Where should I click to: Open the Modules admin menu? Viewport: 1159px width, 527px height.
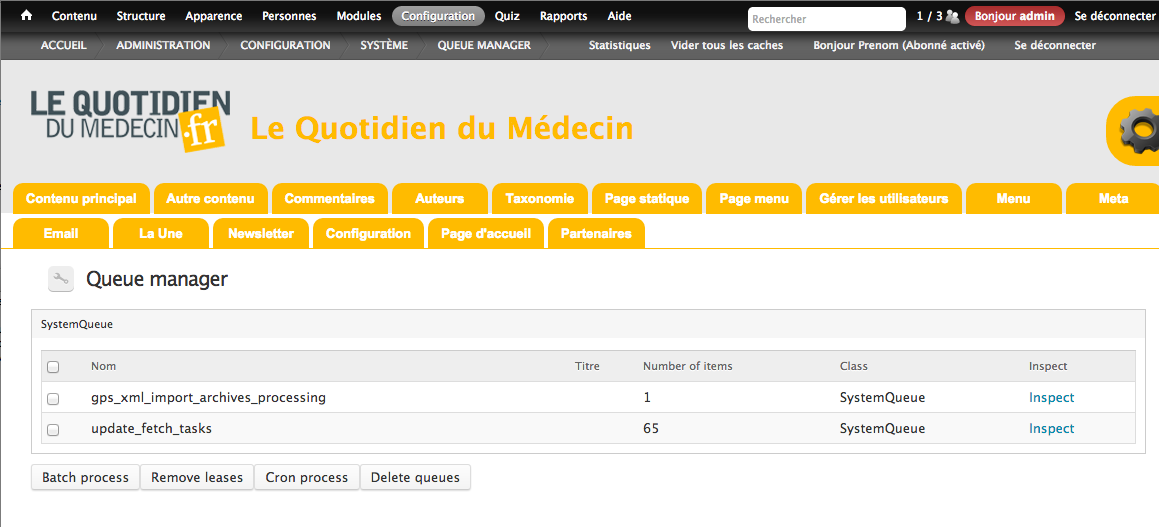tap(358, 16)
